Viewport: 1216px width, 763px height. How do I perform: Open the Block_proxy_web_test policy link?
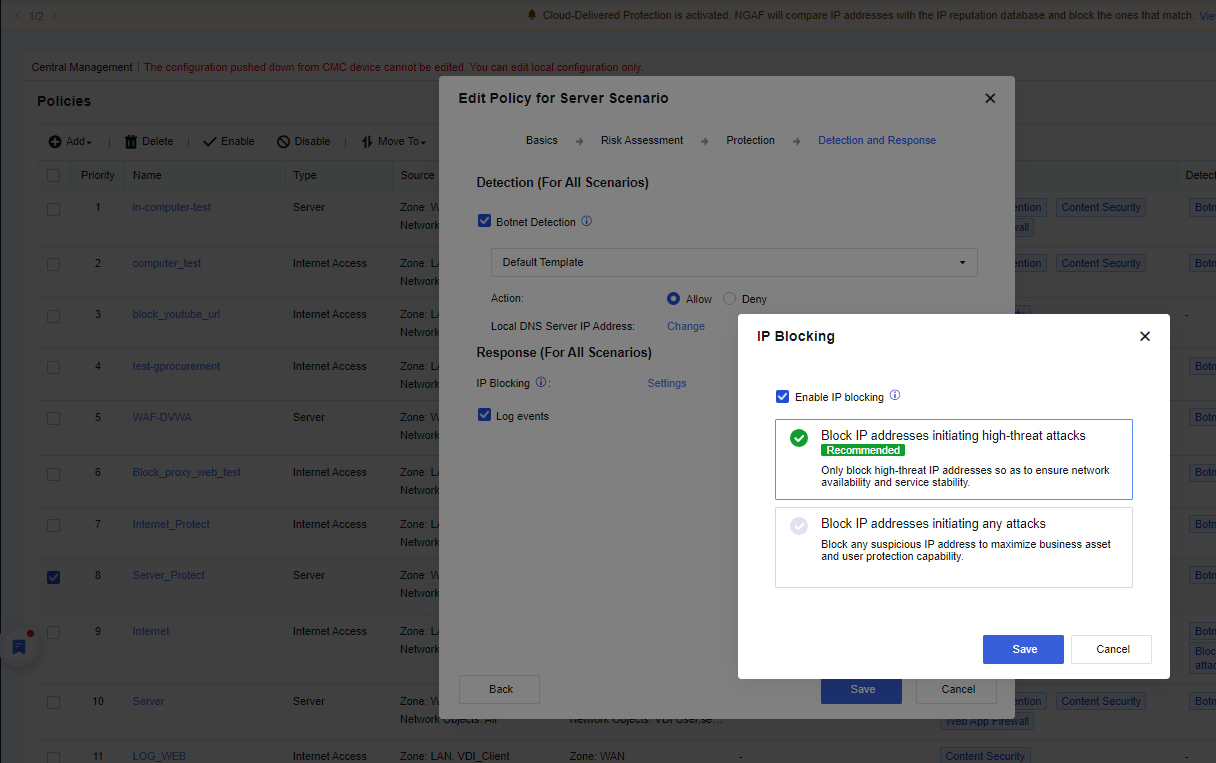(x=187, y=472)
